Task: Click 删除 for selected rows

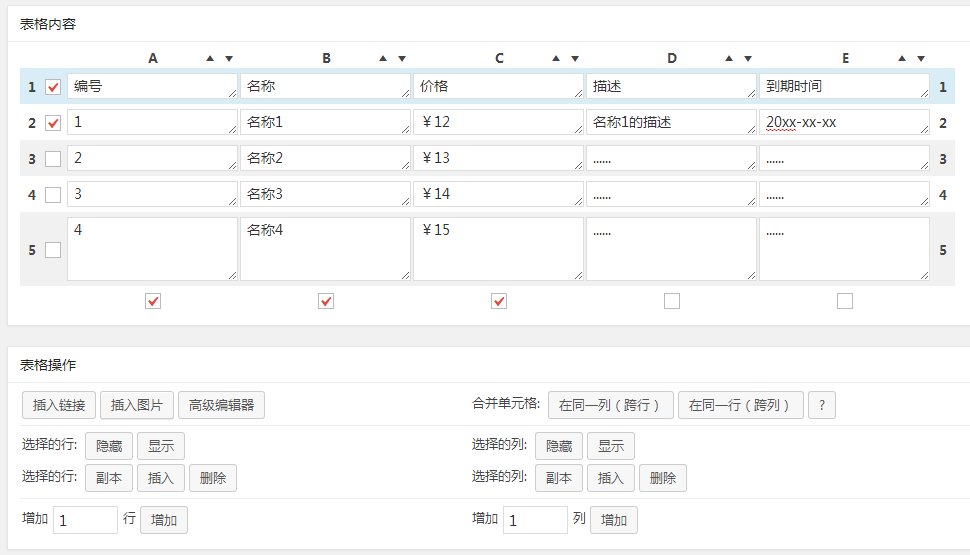Action: pos(212,478)
